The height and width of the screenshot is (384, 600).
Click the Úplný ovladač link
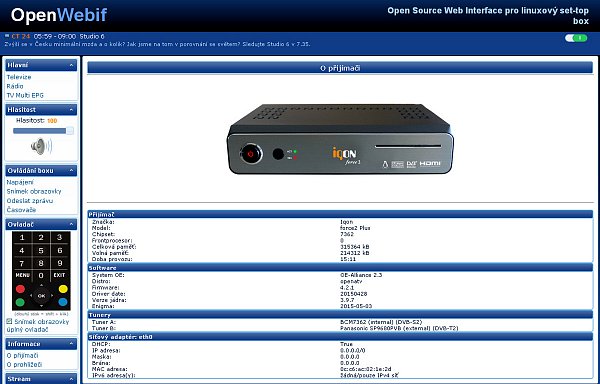click(x=28, y=329)
